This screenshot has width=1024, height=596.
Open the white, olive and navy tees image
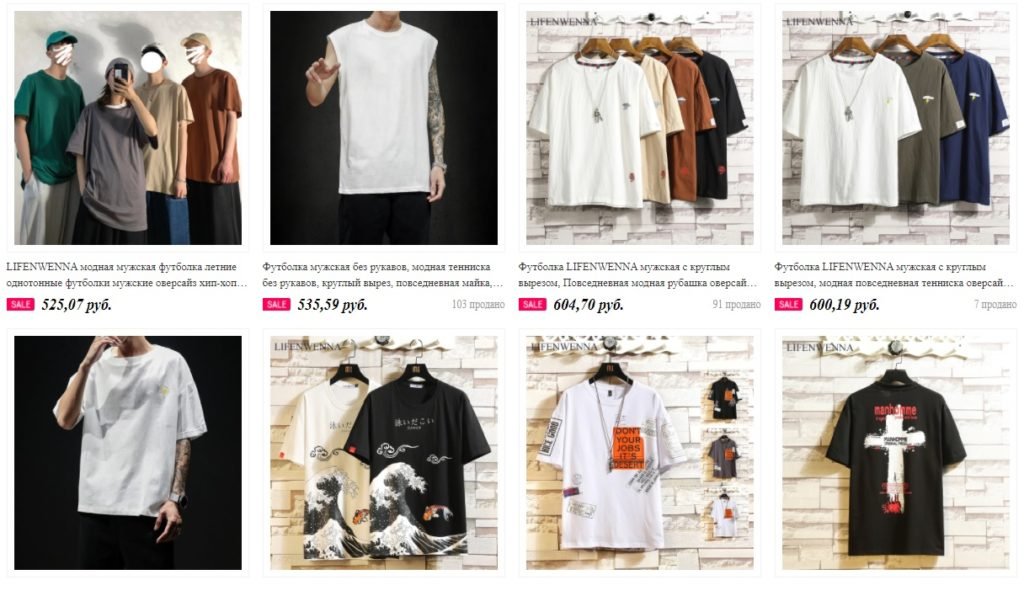896,127
